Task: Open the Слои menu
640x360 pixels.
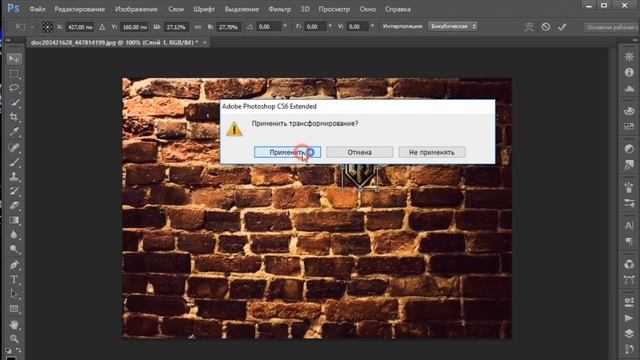Action: pyautogui.click(x=176, y=9)
